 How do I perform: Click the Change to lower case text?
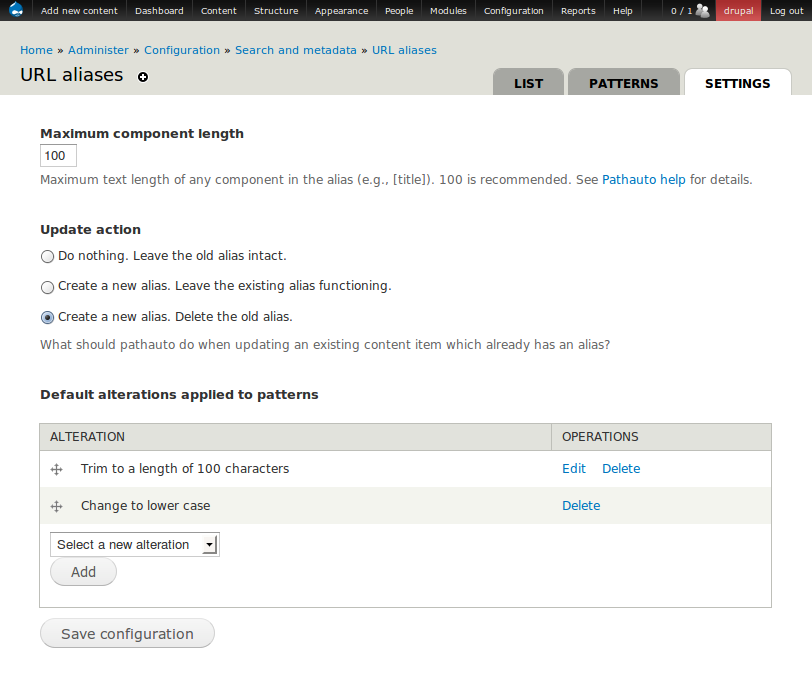point(146,506)
